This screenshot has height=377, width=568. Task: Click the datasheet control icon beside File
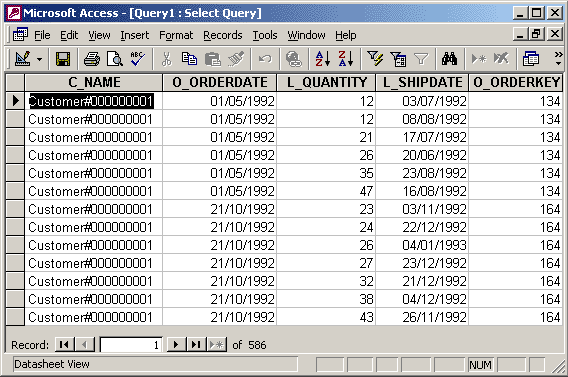click(x=20, y=34)
